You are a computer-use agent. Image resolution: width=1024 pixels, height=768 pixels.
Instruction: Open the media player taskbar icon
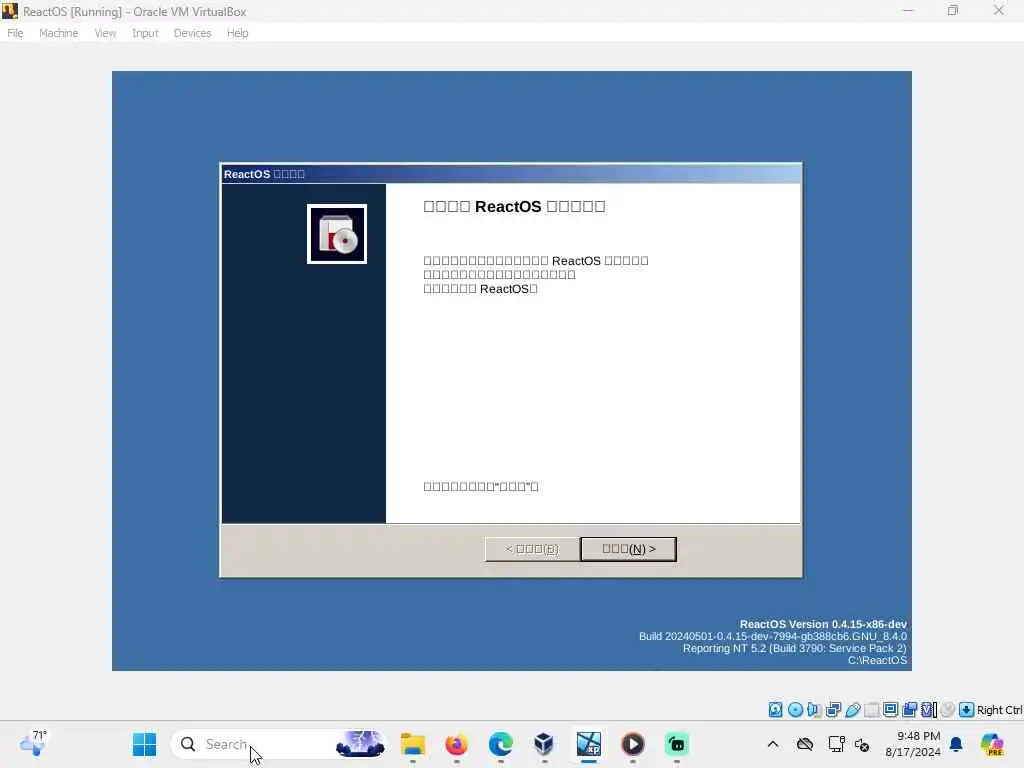(x=632, y=744)
